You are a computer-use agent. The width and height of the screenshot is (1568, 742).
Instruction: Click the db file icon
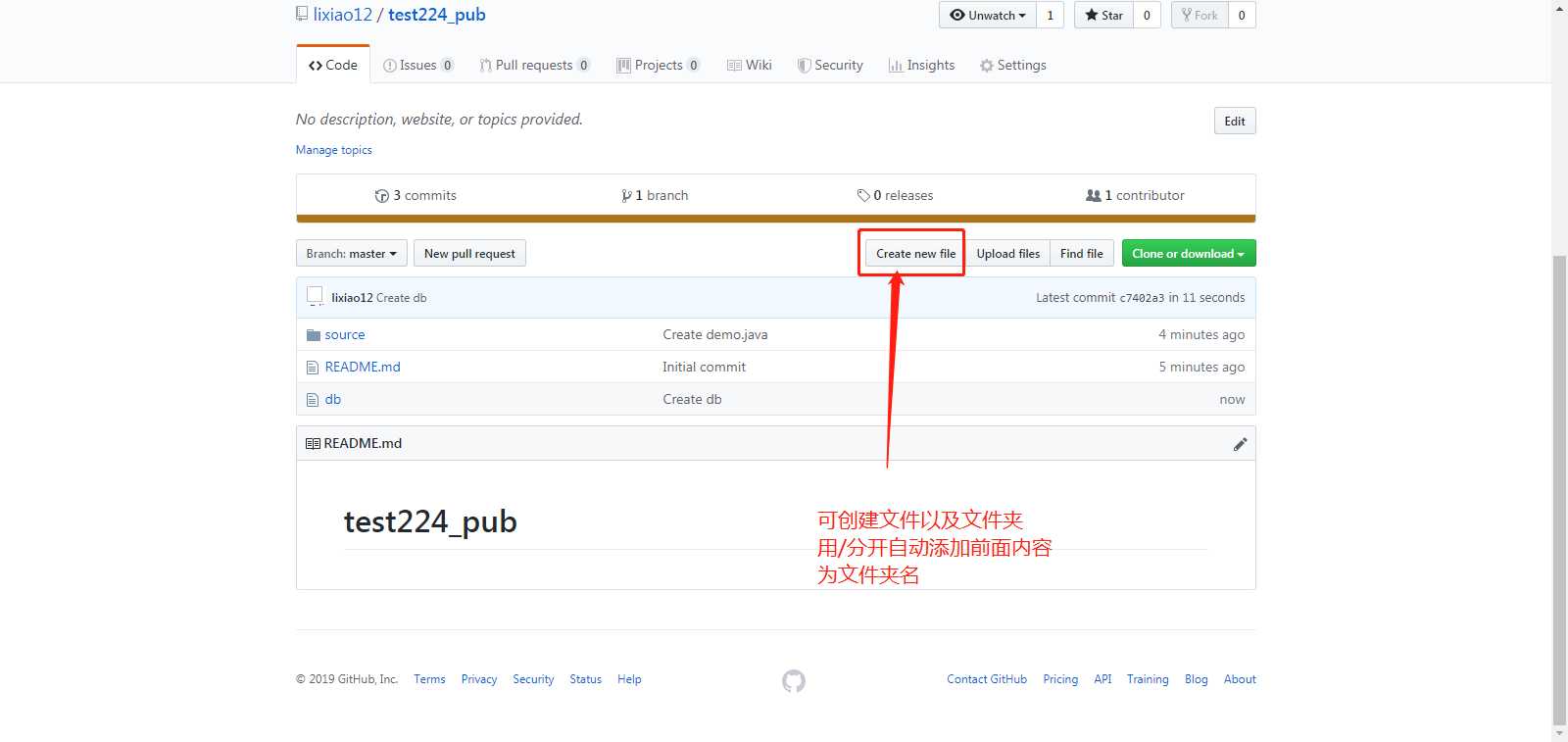(313, 400)
